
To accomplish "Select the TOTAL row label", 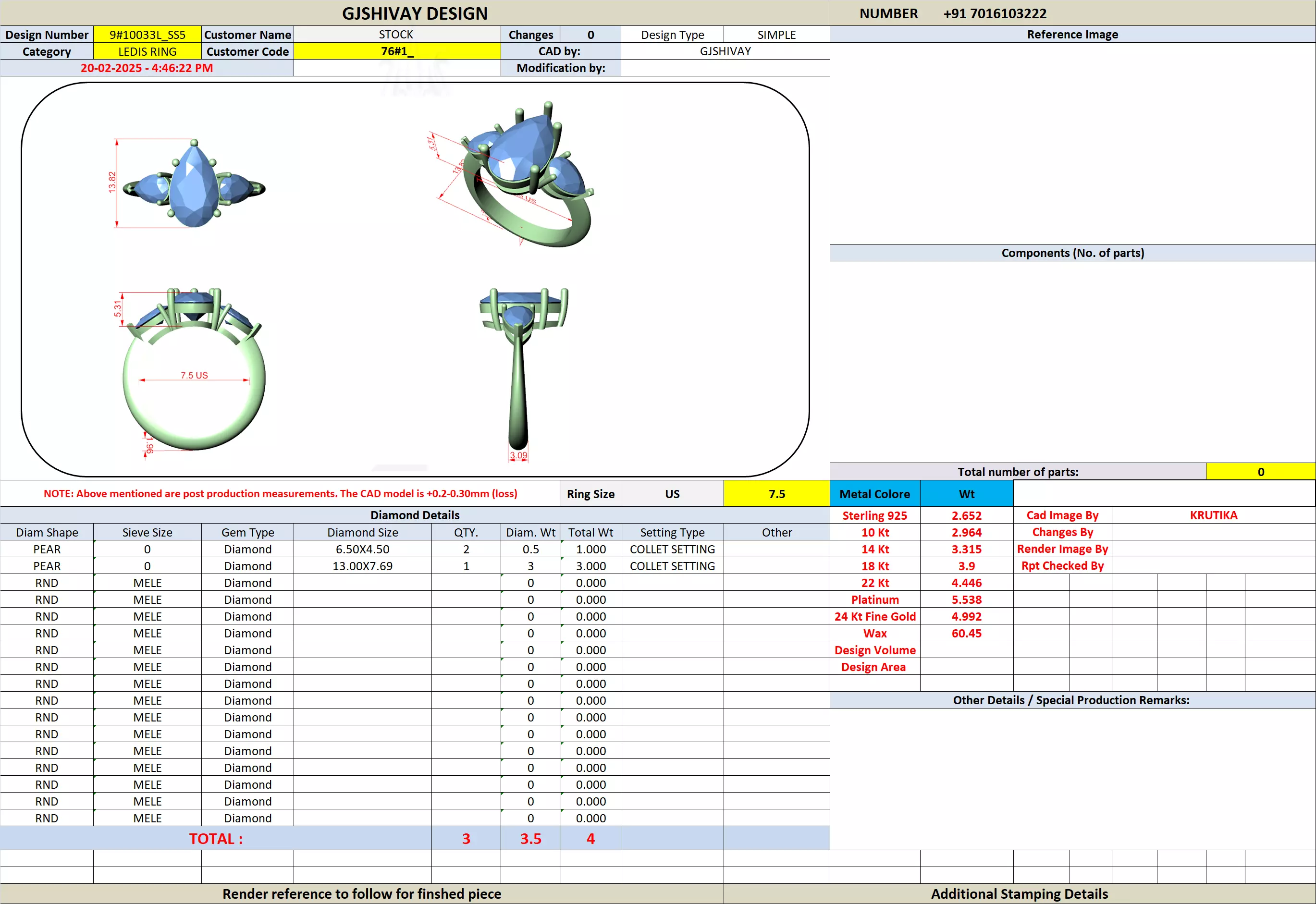I will [215, 838].
